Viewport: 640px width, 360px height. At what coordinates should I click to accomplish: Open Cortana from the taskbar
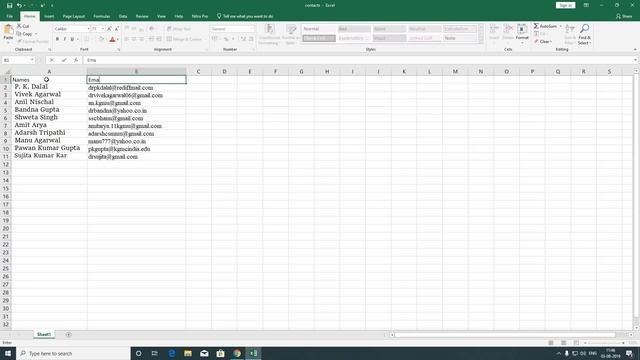138,353
